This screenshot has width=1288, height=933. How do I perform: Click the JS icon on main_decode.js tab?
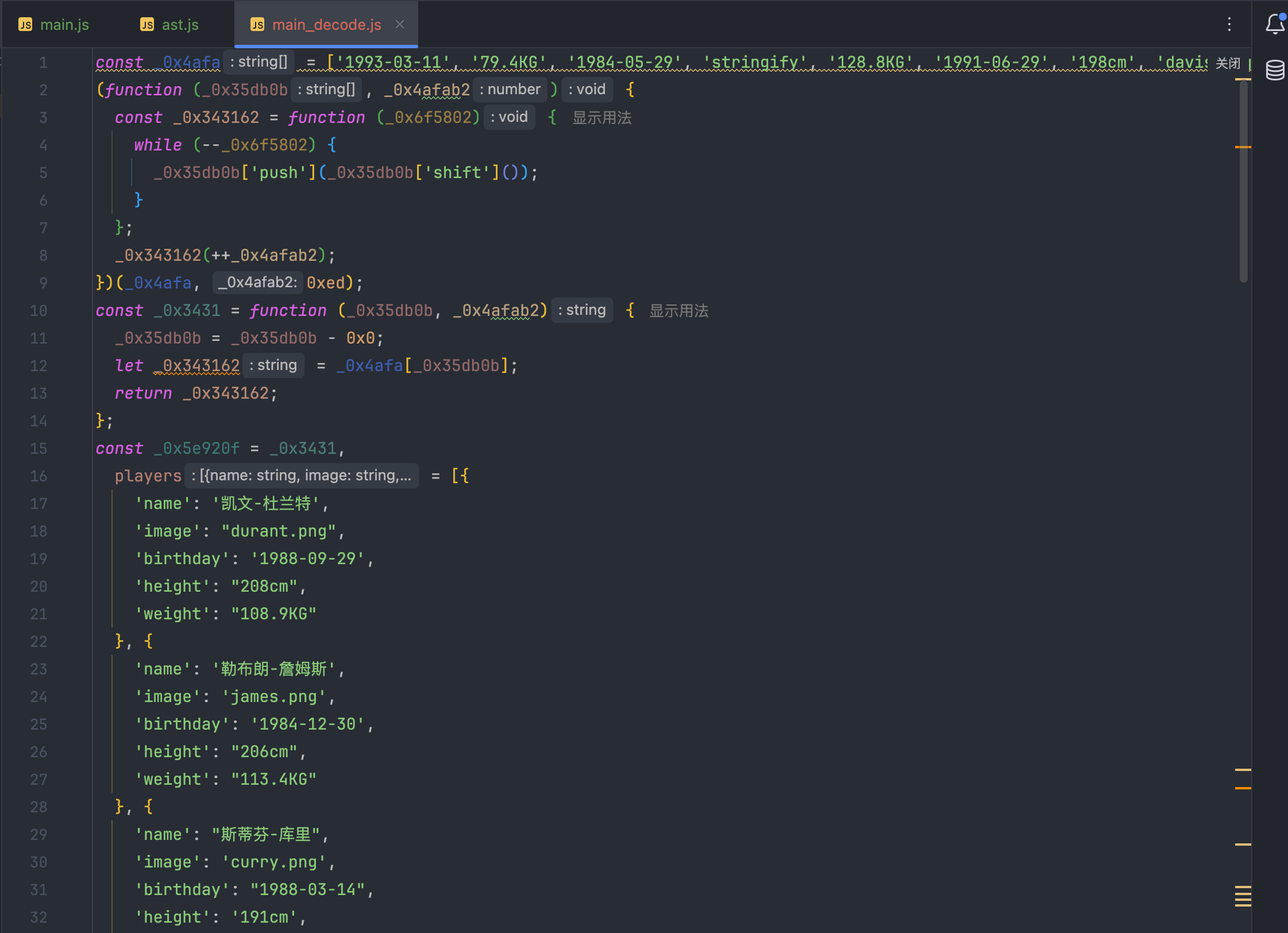click(x=257, y=25)
